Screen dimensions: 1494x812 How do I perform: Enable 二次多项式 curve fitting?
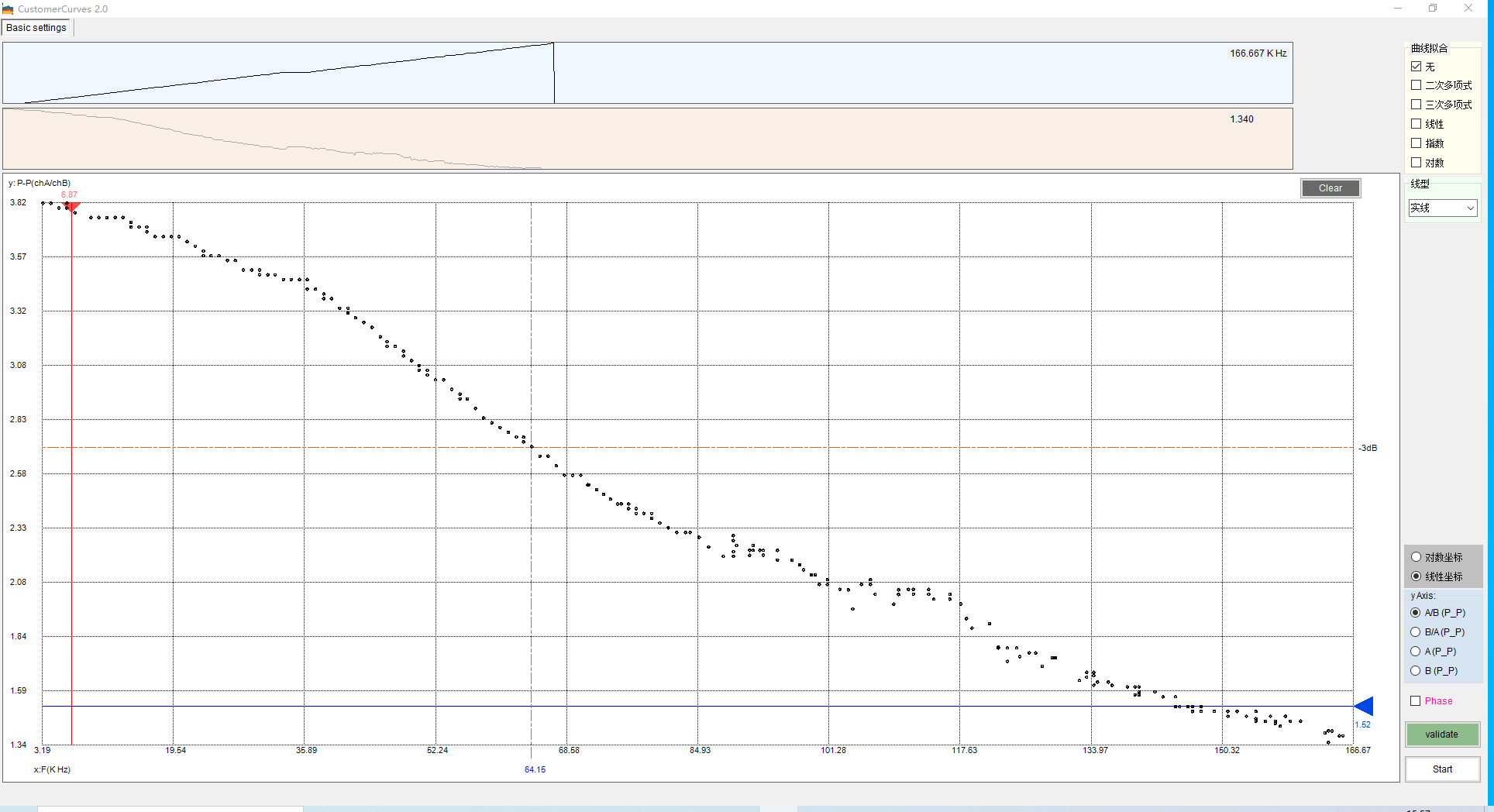point(1417,85)
